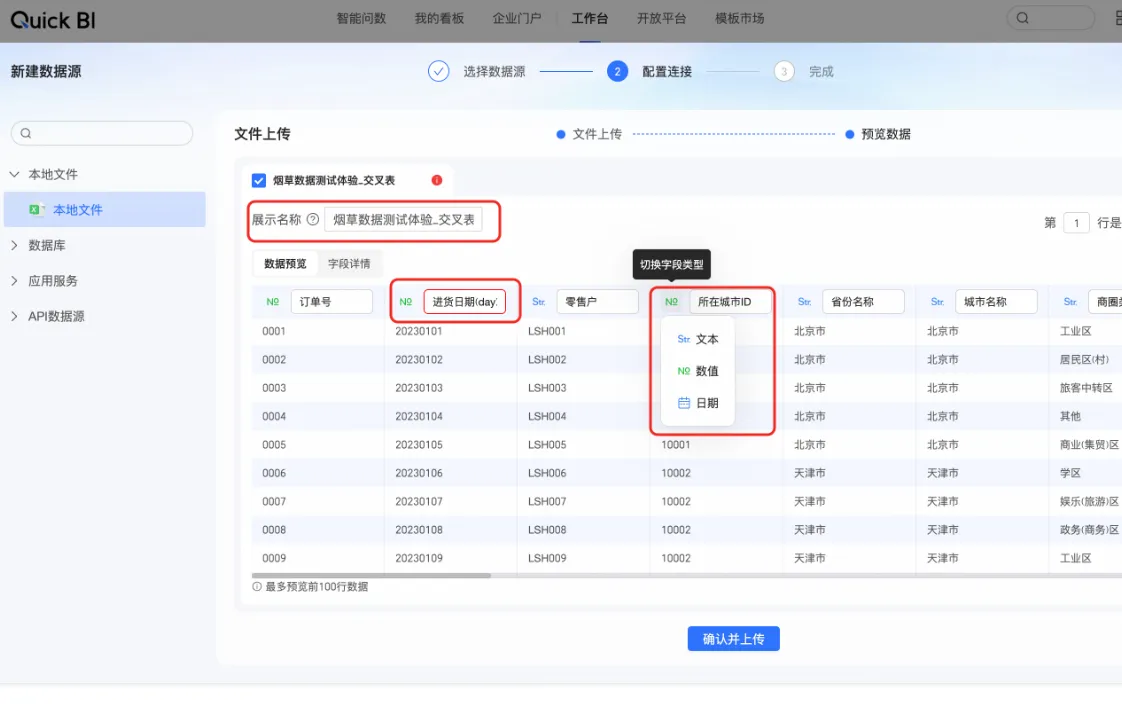Viewport: 1122px width, 707px height.
Task: Click the Quick BI logo
Action: coord(53,20)
